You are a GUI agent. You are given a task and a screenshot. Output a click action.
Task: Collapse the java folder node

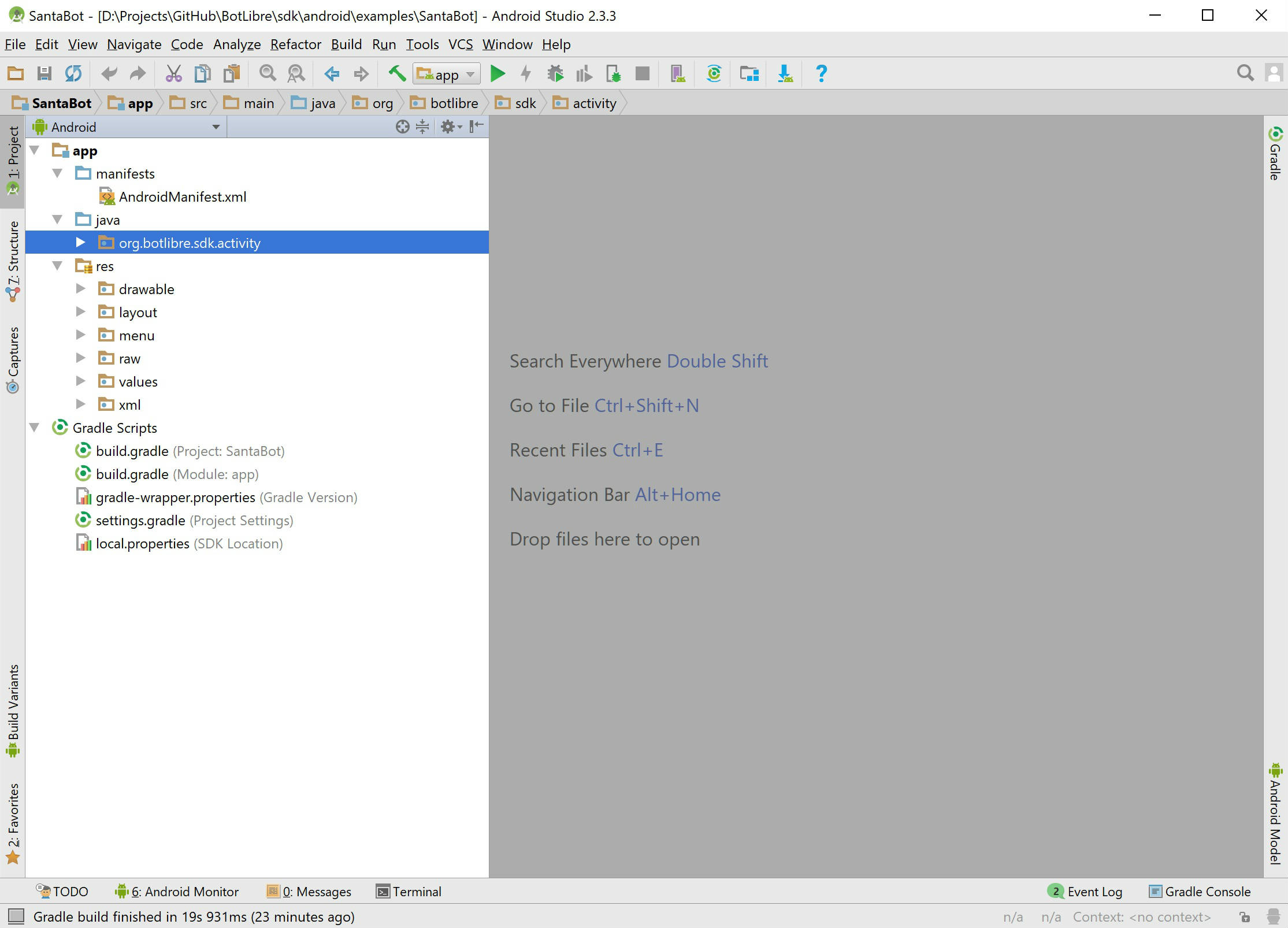pos(57,220)
